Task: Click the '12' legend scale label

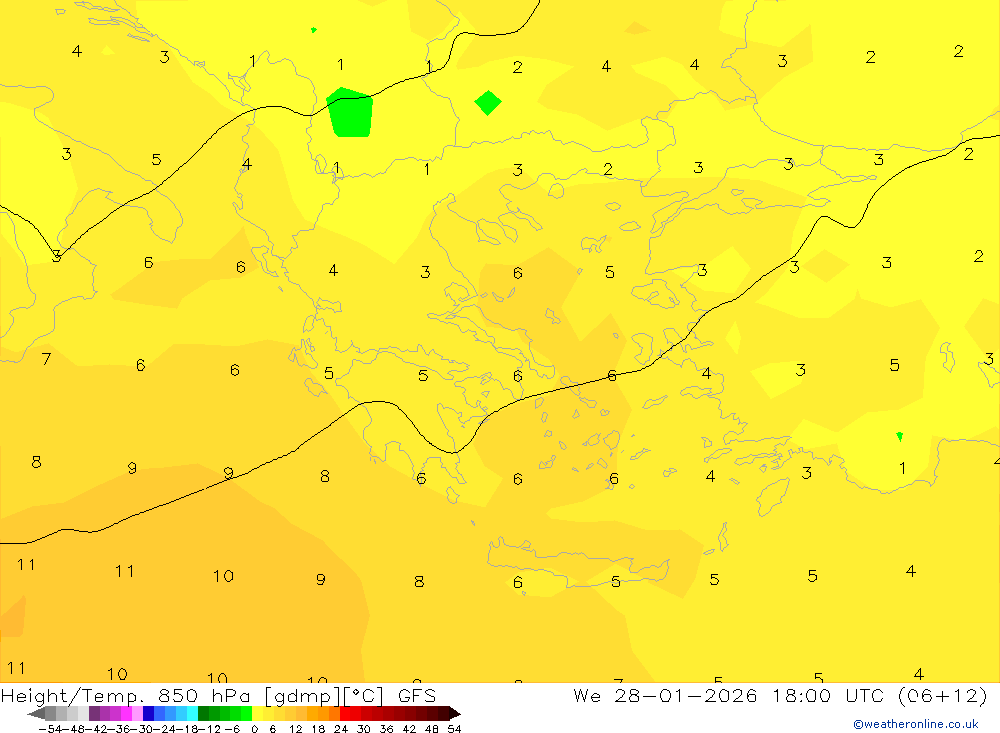Action: point(296,729)
